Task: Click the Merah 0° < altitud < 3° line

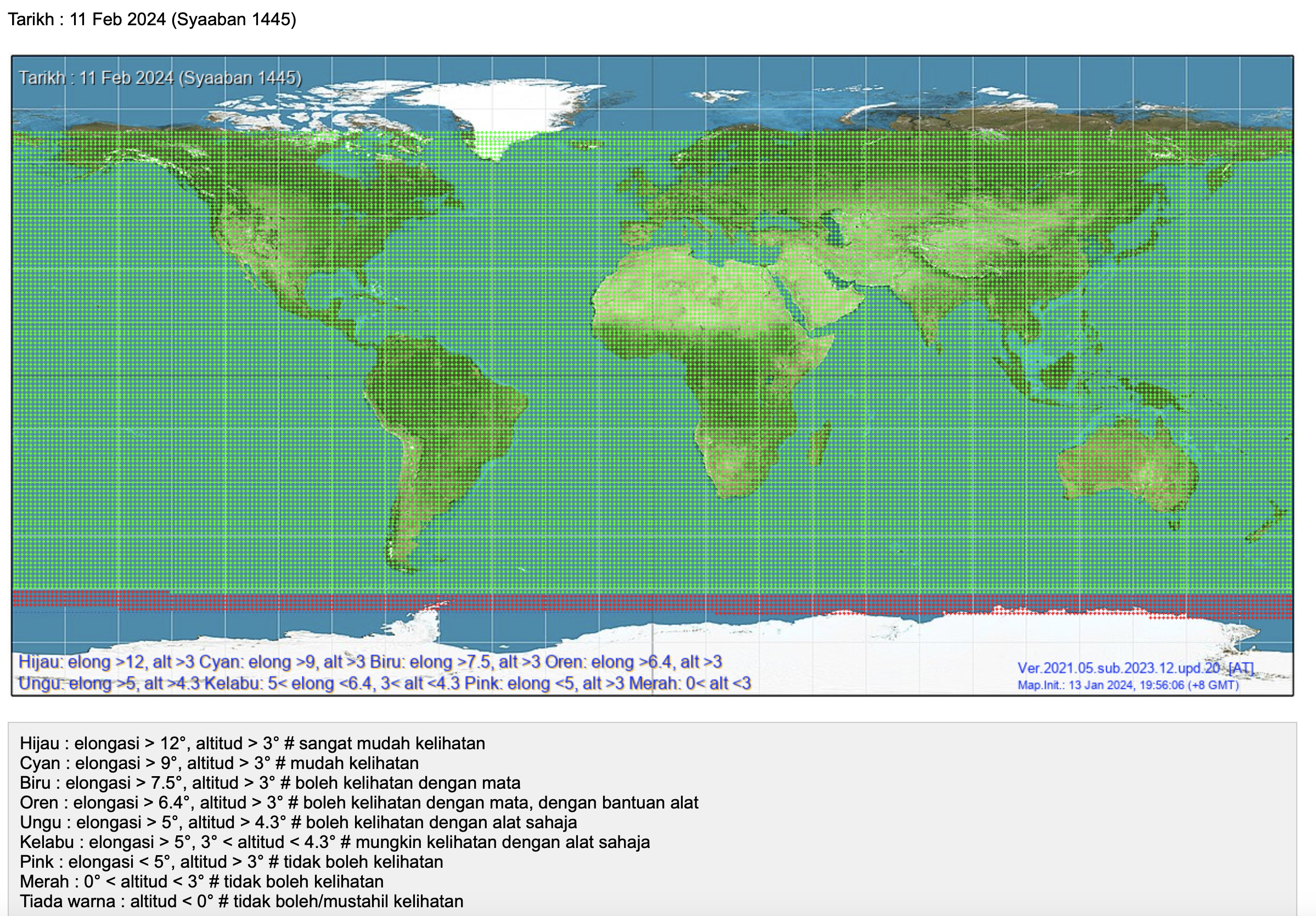Action: 201,881
